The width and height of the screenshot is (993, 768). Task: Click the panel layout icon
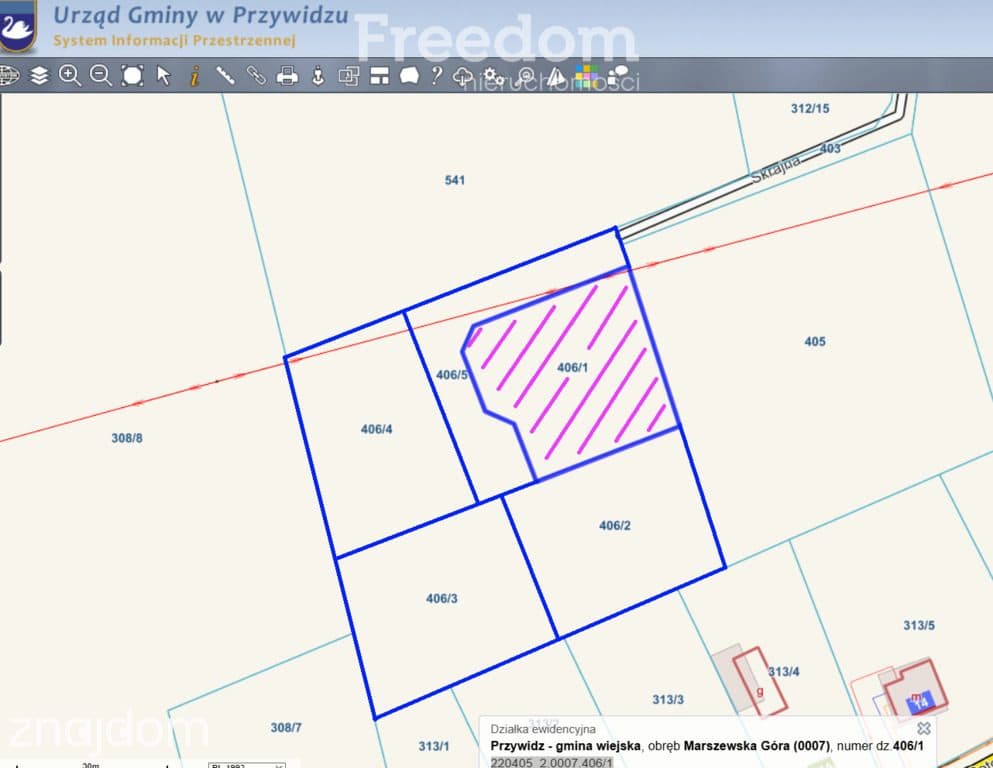[379, 75]
